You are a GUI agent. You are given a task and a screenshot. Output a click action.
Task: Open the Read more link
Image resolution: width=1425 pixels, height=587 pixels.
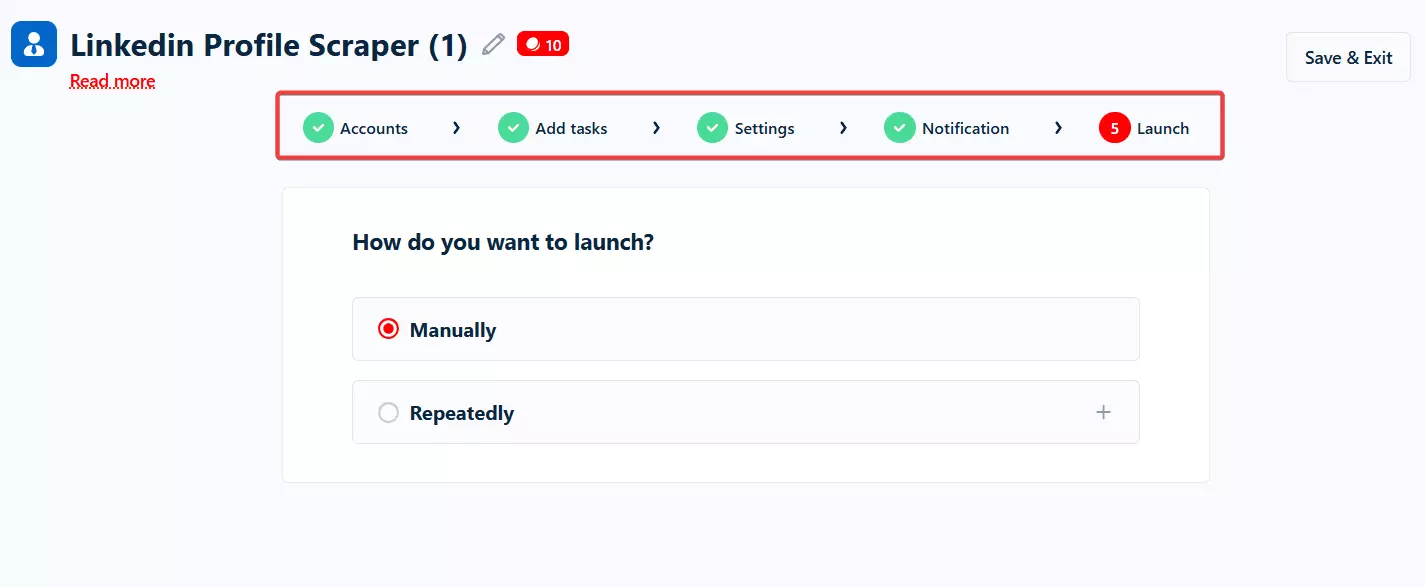[112, 81]
